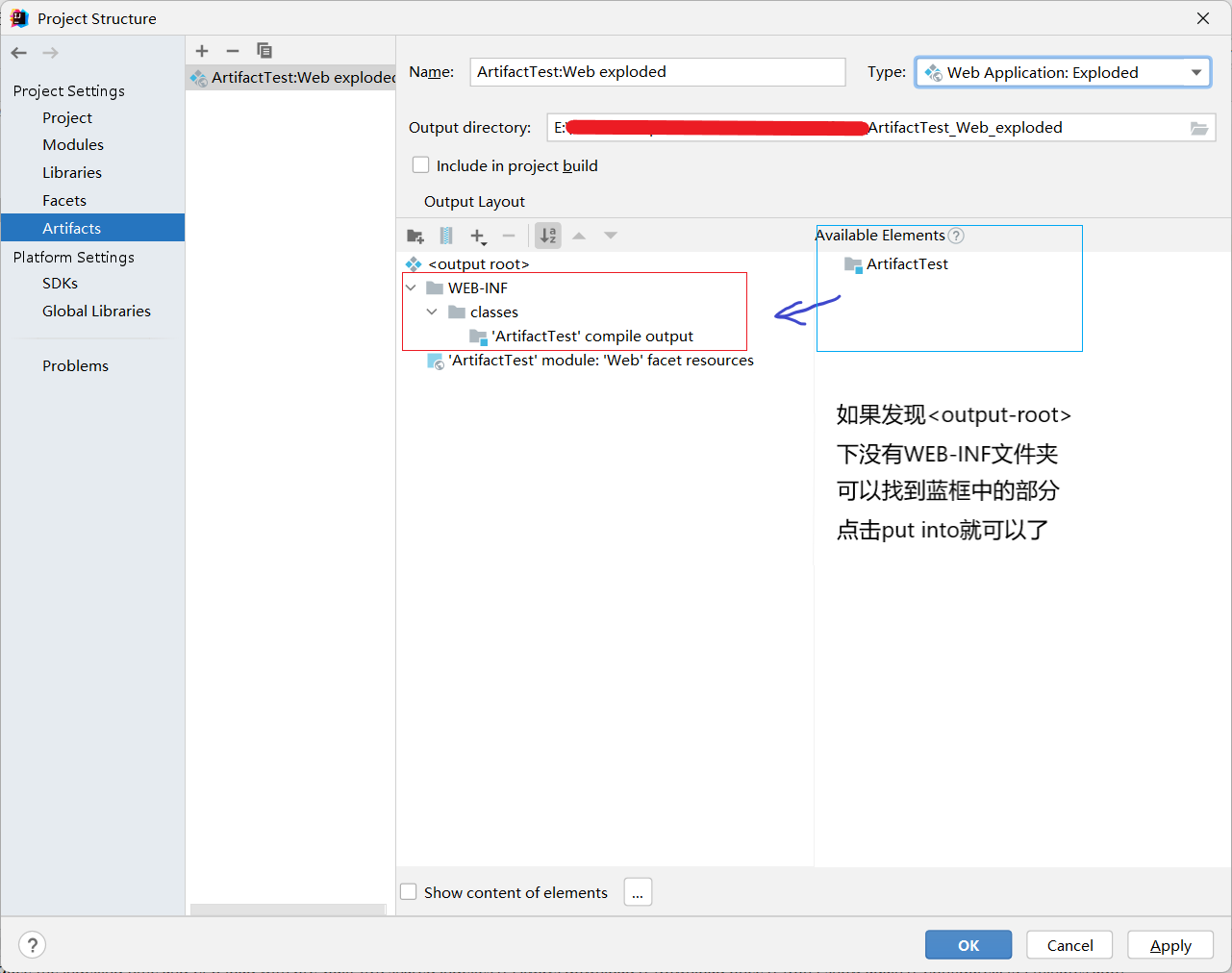Open the Modules settings page

(x=73, y=144)
